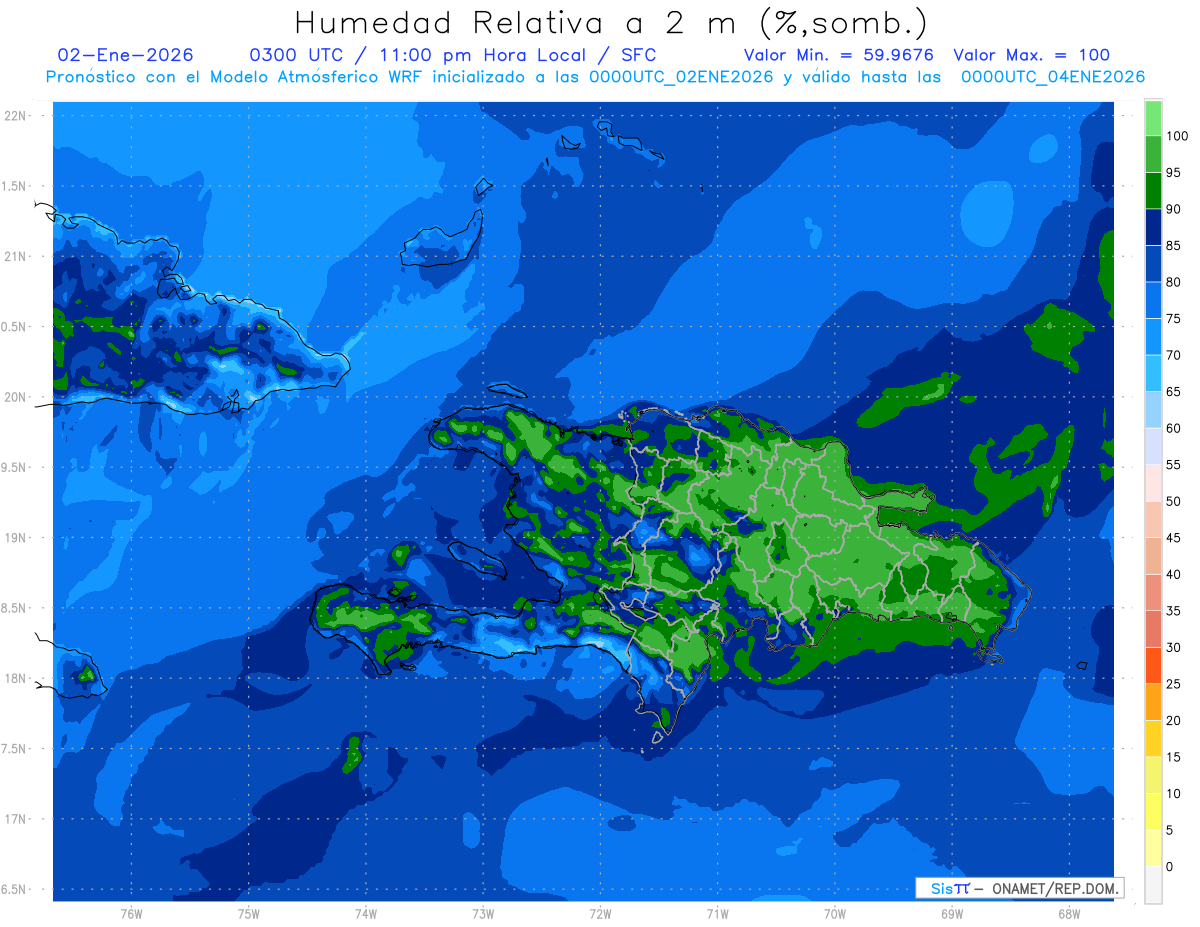The height and width of the screenshot is (927, 1200).
Task: Pick the orange swatch between 20 and 25
Action: pyautogui.click(x=1153, y=701)
